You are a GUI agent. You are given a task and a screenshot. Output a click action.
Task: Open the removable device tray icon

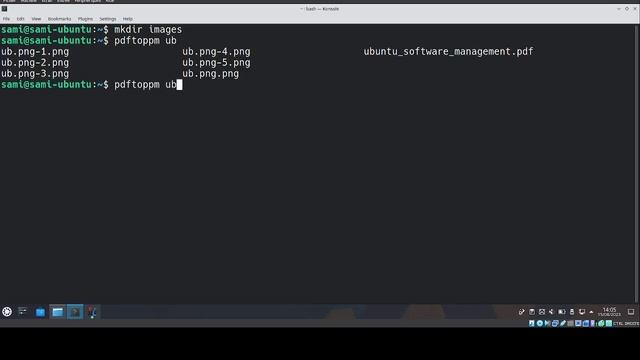[x=572, y=312]
